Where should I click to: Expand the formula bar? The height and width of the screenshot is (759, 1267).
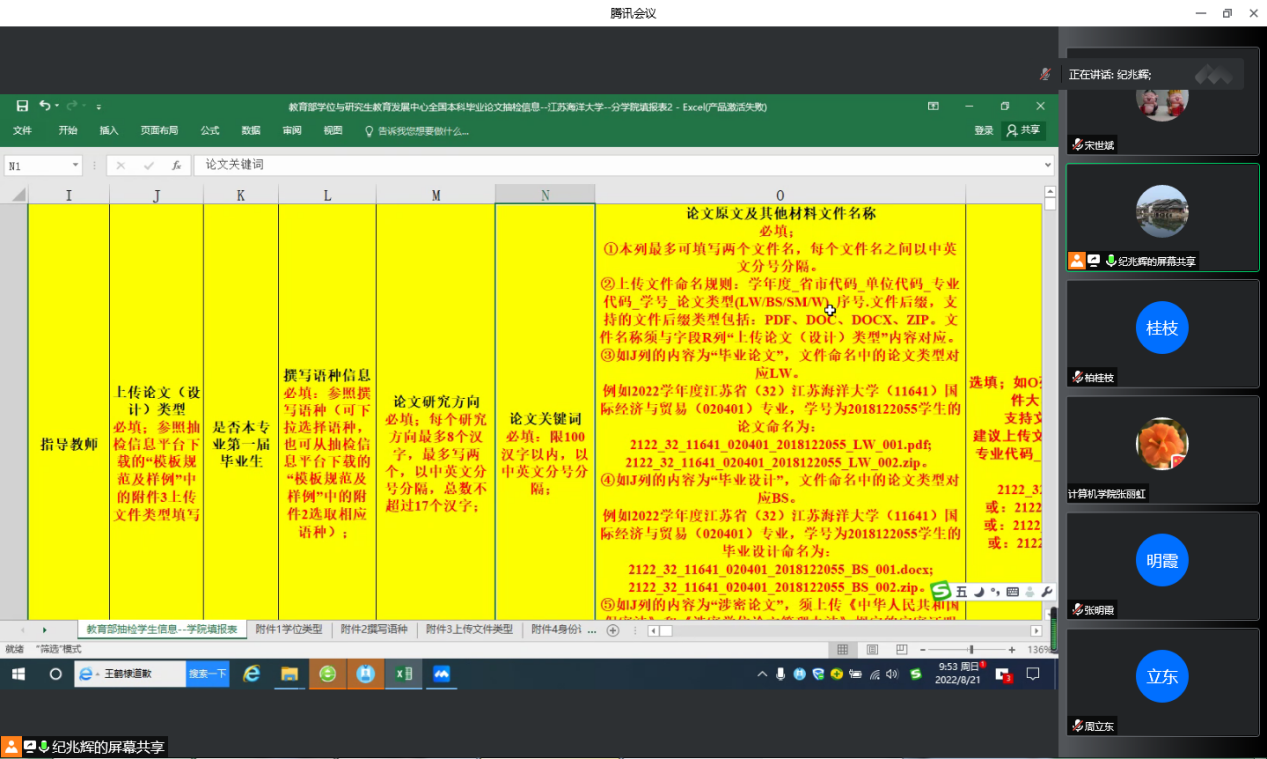point(1047,165)
